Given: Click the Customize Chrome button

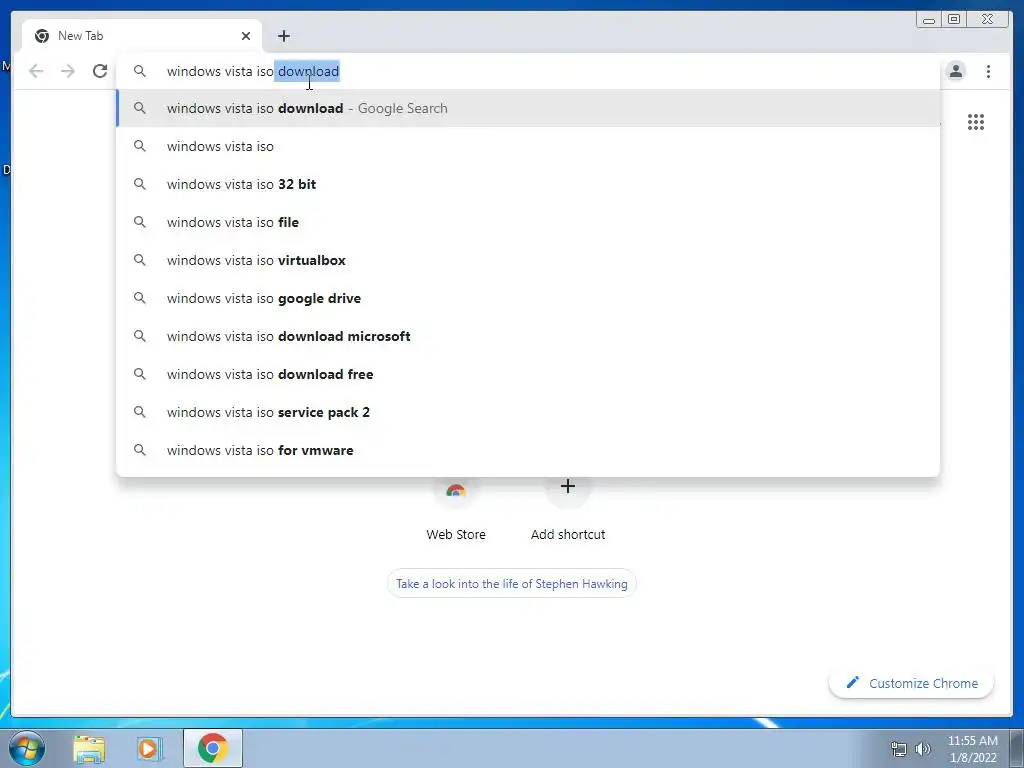Looking at the screenshot, I should tap(911, 683).
